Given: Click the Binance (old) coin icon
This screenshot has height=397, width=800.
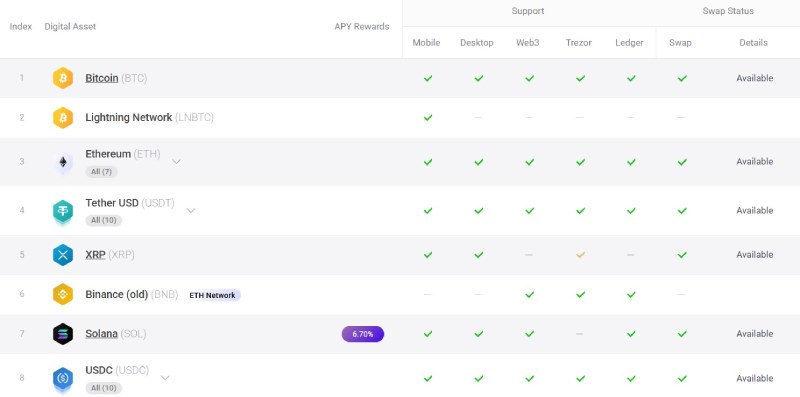Looking at the screenshot, I should click(63, 294).
